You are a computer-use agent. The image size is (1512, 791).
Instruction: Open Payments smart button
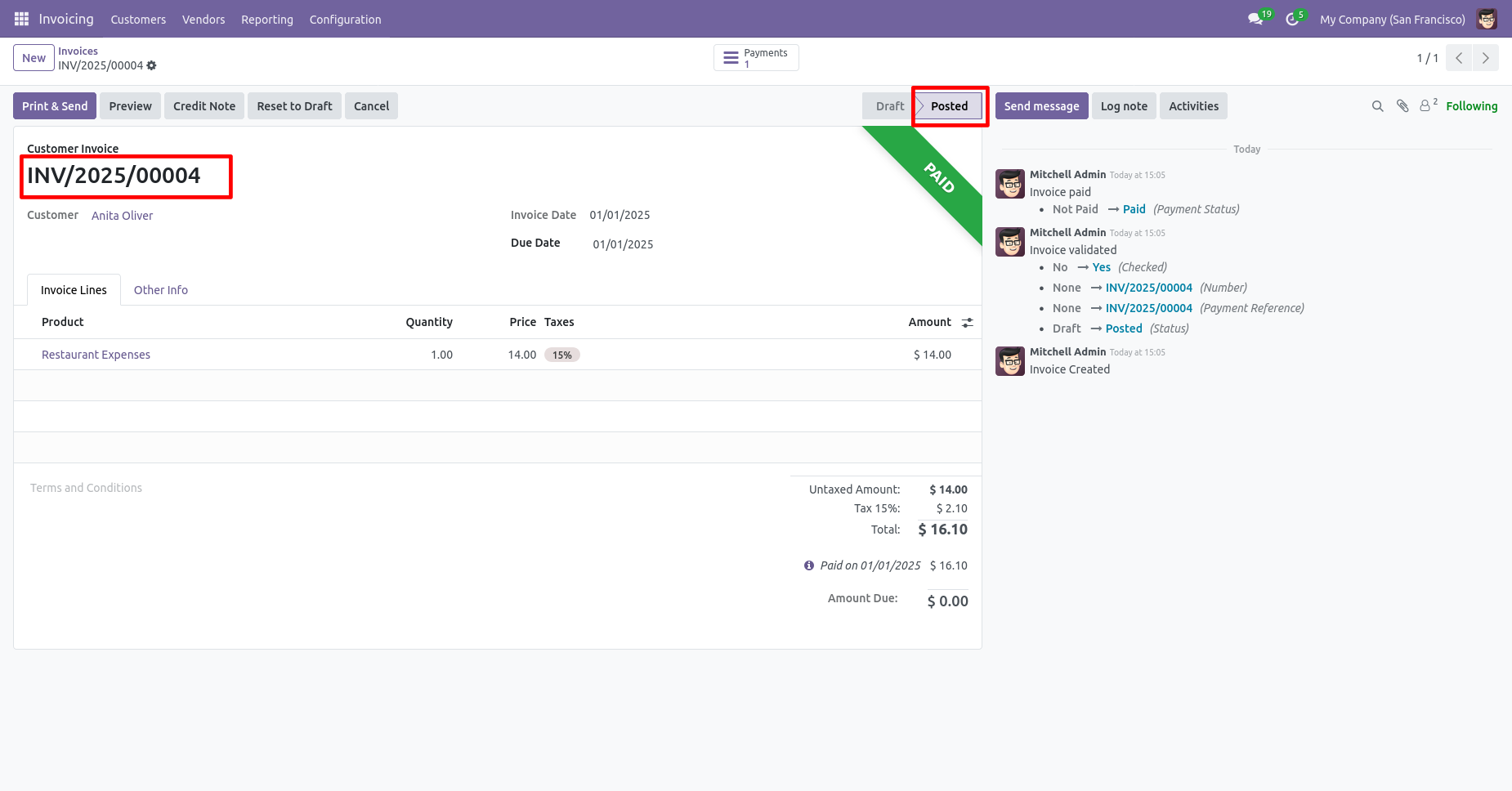tap(756, 58)
